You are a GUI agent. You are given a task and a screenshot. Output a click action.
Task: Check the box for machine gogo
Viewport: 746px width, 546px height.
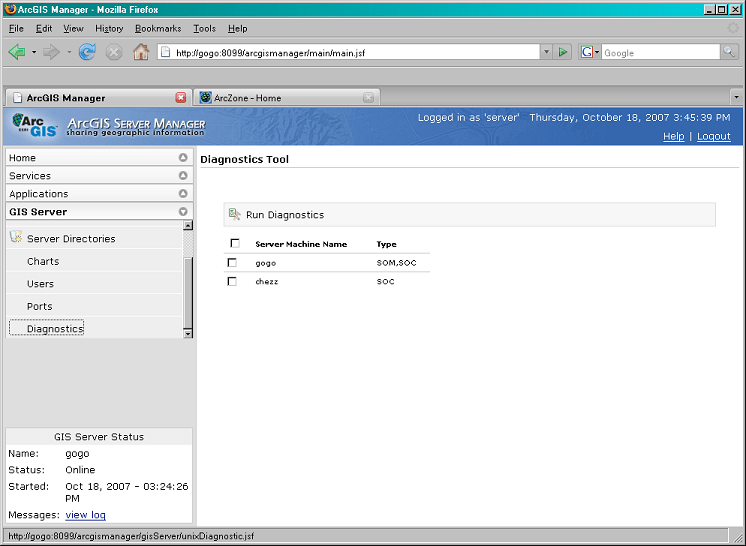[x=232, y=263]
